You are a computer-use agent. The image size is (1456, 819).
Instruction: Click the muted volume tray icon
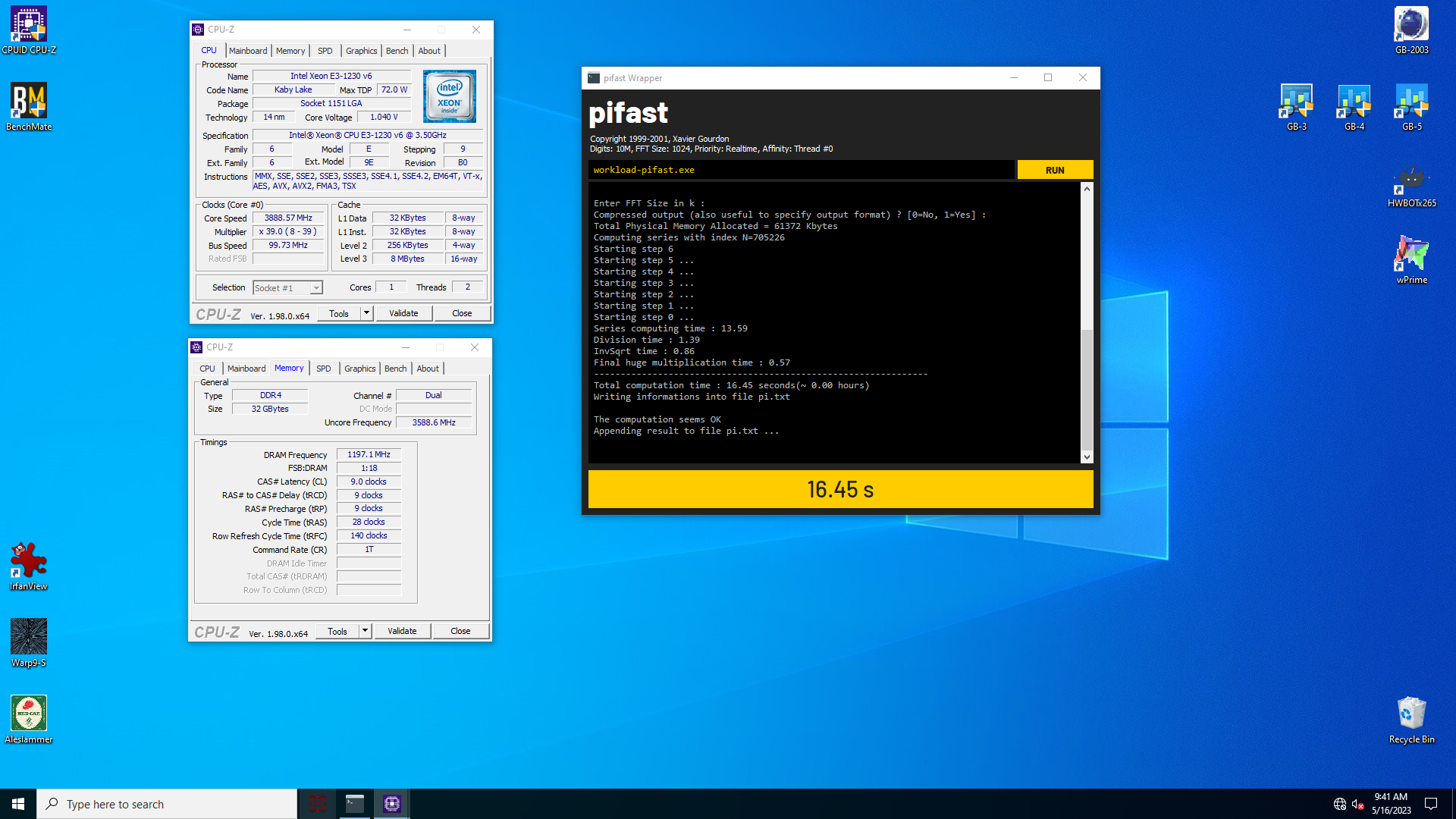click(1357, 804)
